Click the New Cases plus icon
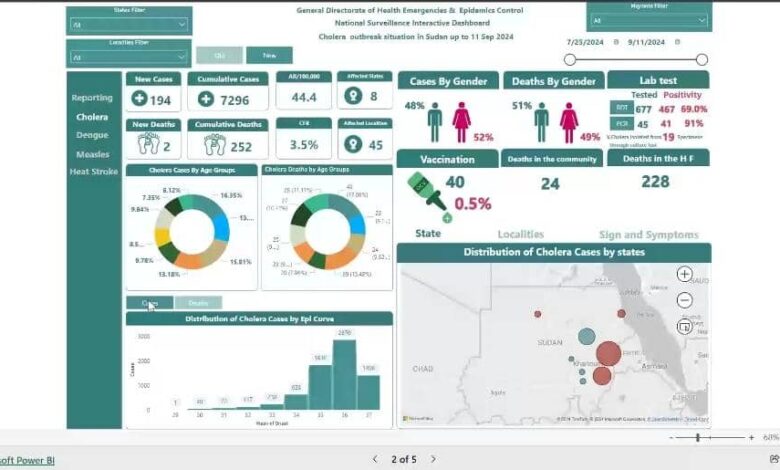 (140, 99)
